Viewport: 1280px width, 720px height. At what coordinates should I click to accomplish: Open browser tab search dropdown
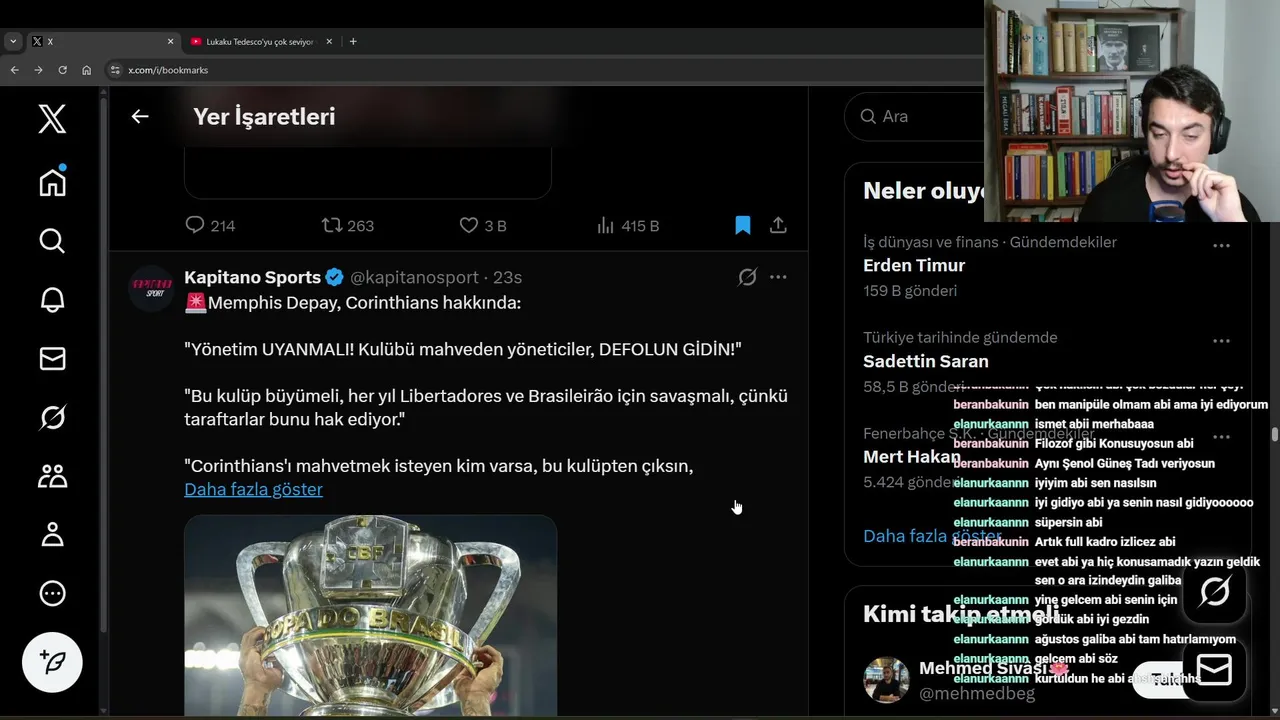click(x=13, y=42)
